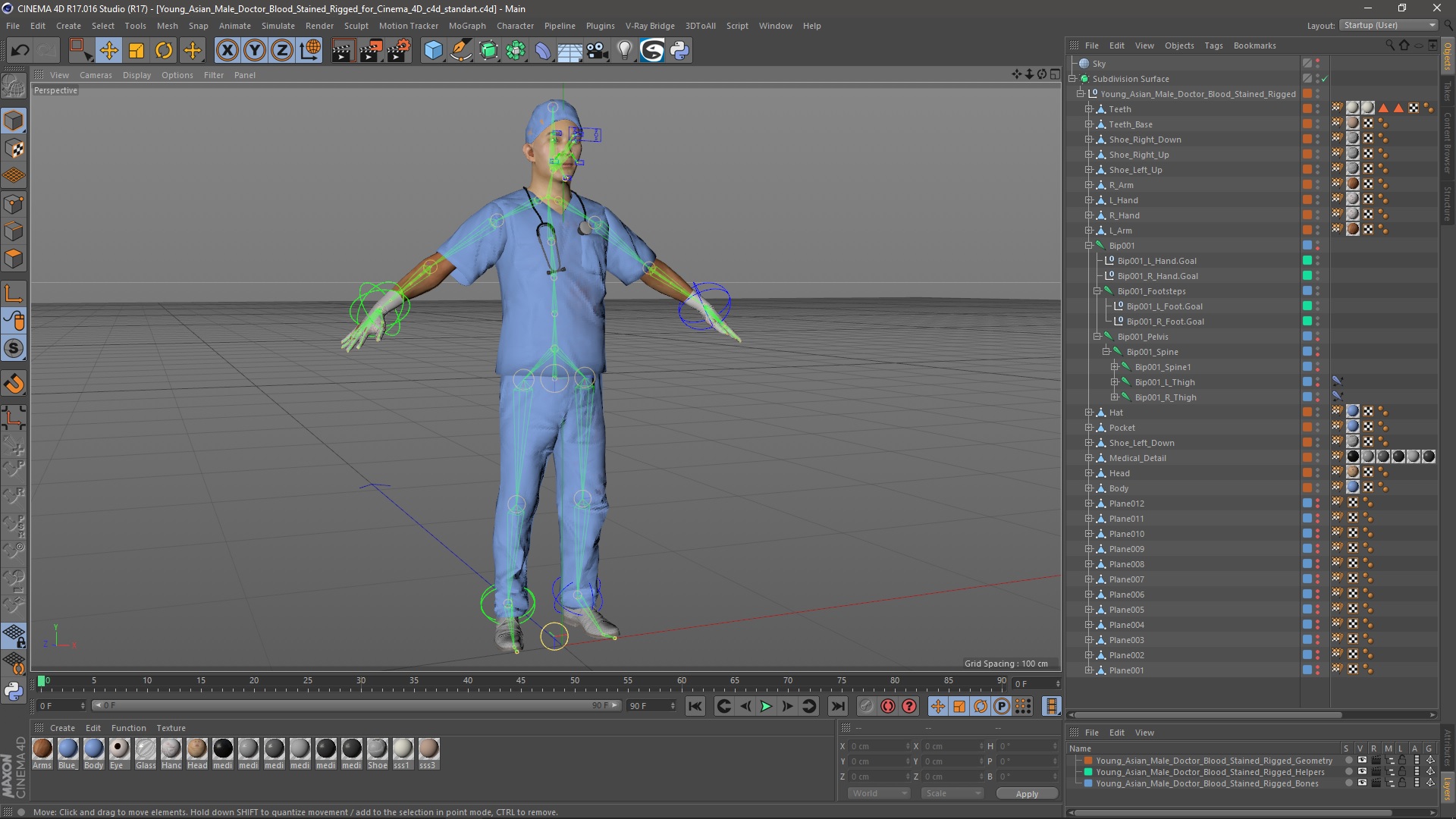1456x819 pixels.
Task: Select the Rotate tool in top toolbar
Action: tap(164, 51)
